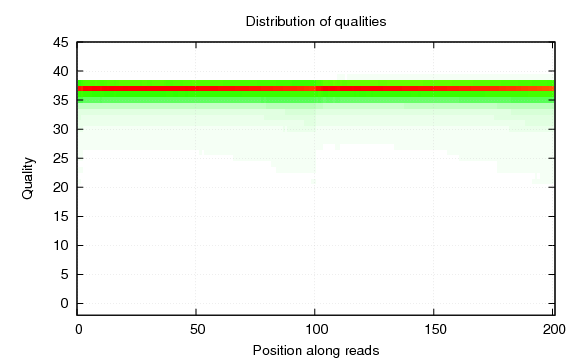Select the "Position along reads" x-axis label
The height and width of the screenshot is (360, 576).
pyautogui.click(x=316, y=350)
